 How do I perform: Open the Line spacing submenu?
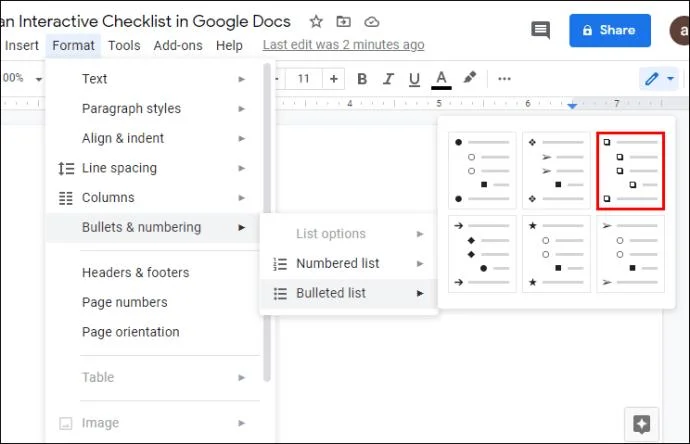pos(152,168)
